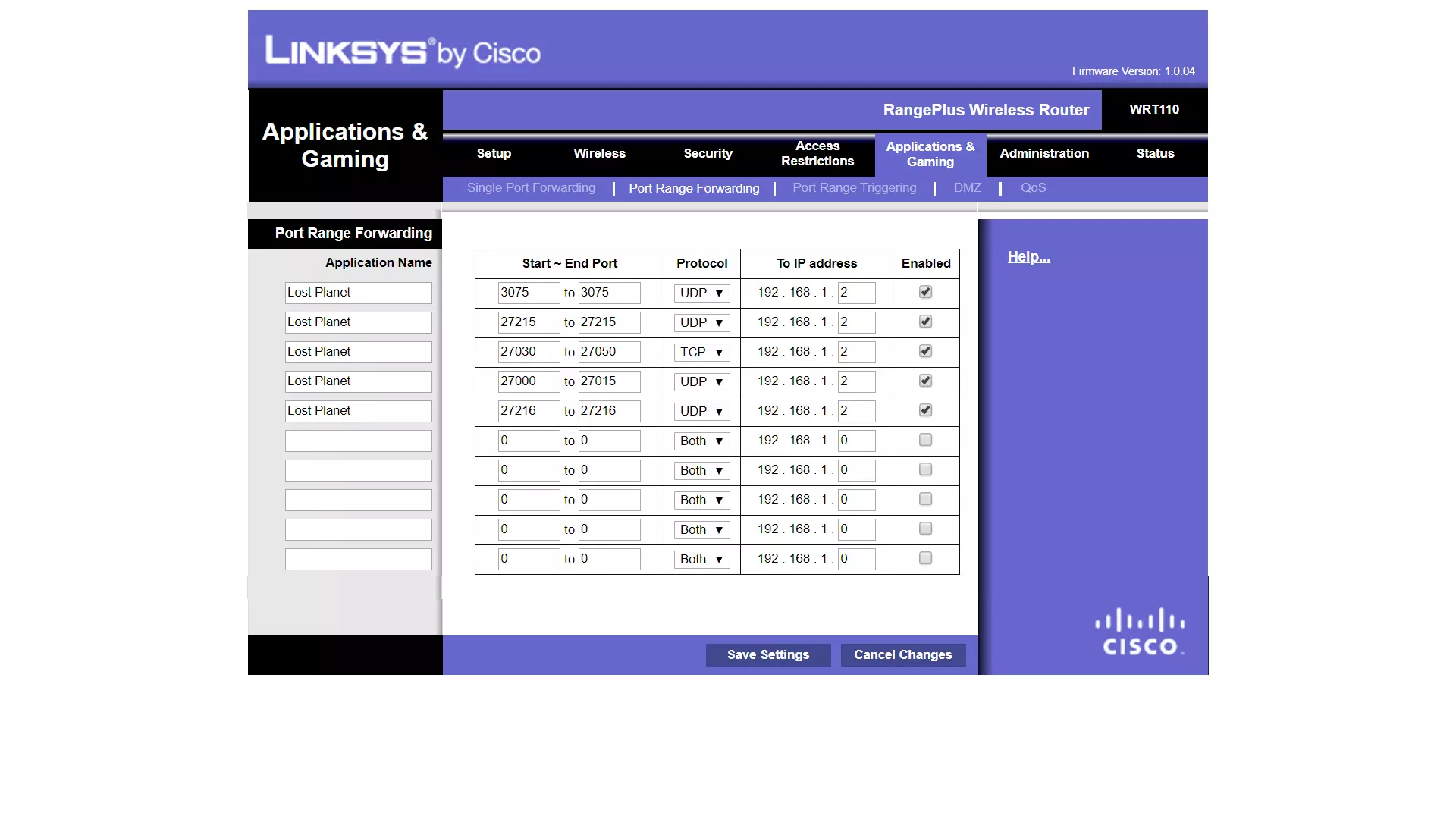This screenshot has width=1456, height=819.
Task: Go to Port Range Triggering subtab
Action: tap(854, 187)
